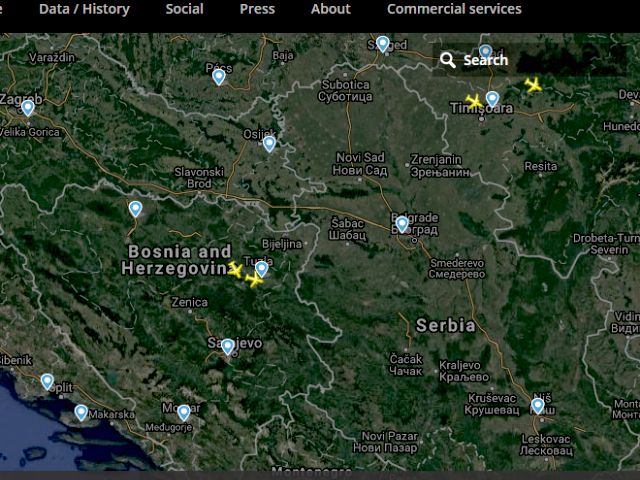Select the Zagreb airport pin
This screenshot has height=480, width=640.
point(28,108)
